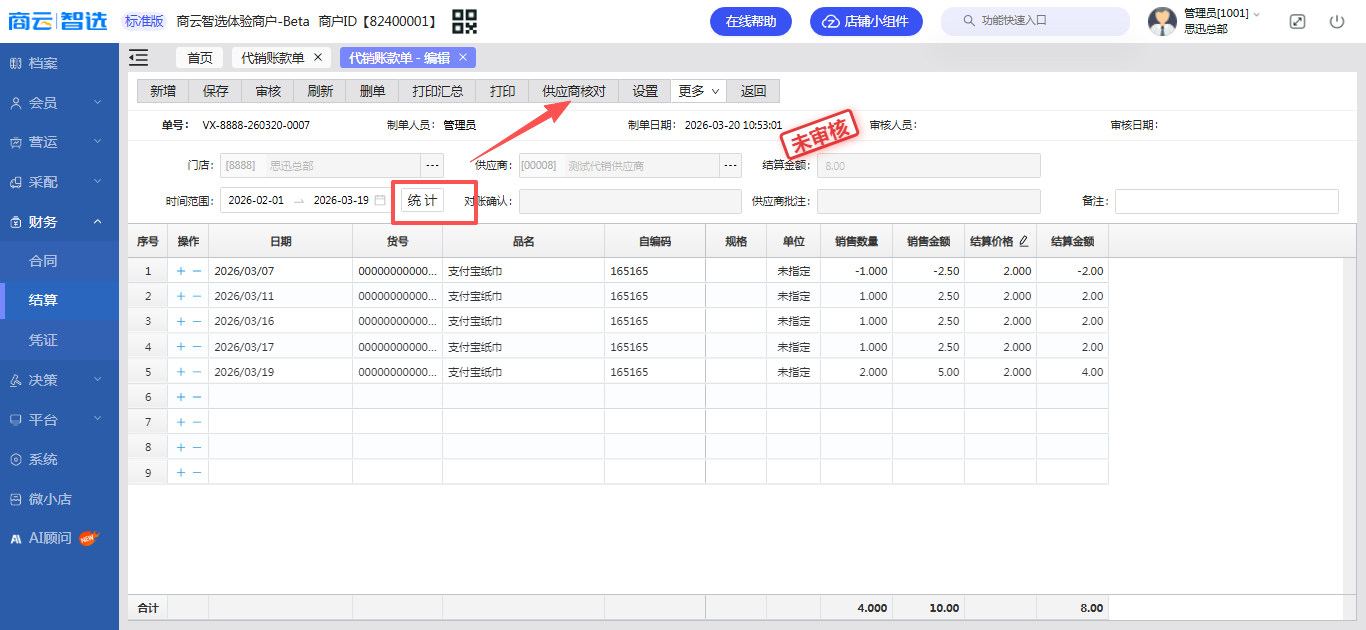Click the plus icon in row 6
The image size is (1366, 630).
pos(181,397)
